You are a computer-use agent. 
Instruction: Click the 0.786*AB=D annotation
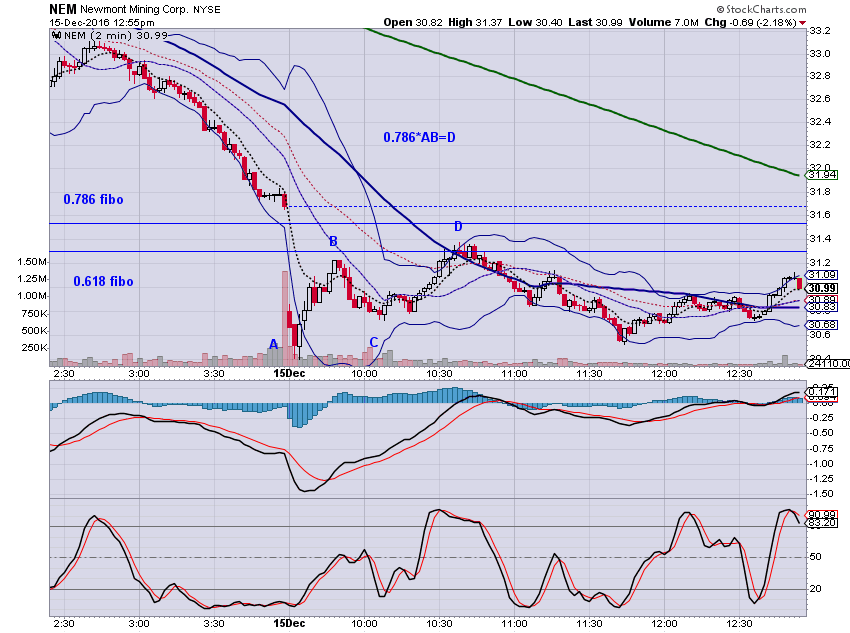pyautogui.click(x=420, y=138)
